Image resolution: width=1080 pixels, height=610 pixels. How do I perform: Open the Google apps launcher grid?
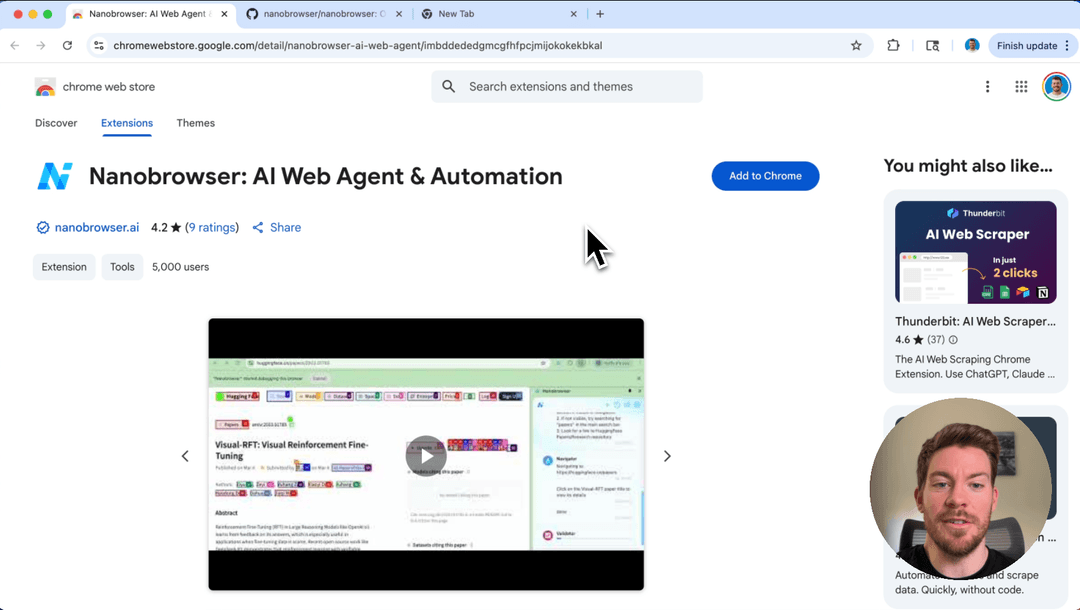1021,87
